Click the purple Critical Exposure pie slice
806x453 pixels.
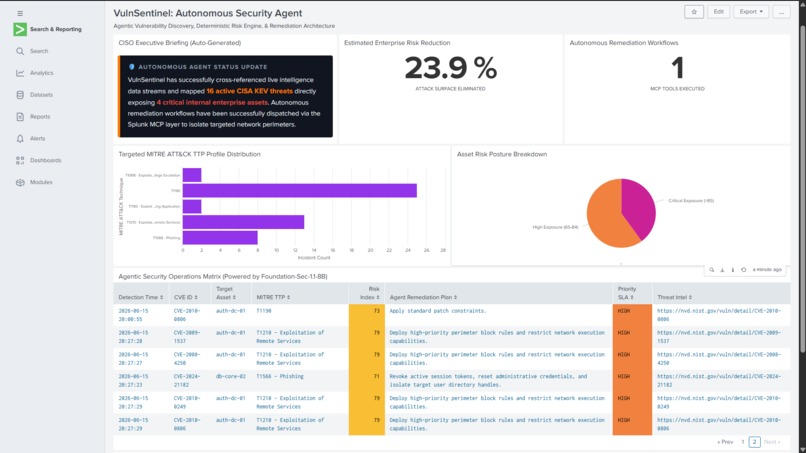[638, 206]
